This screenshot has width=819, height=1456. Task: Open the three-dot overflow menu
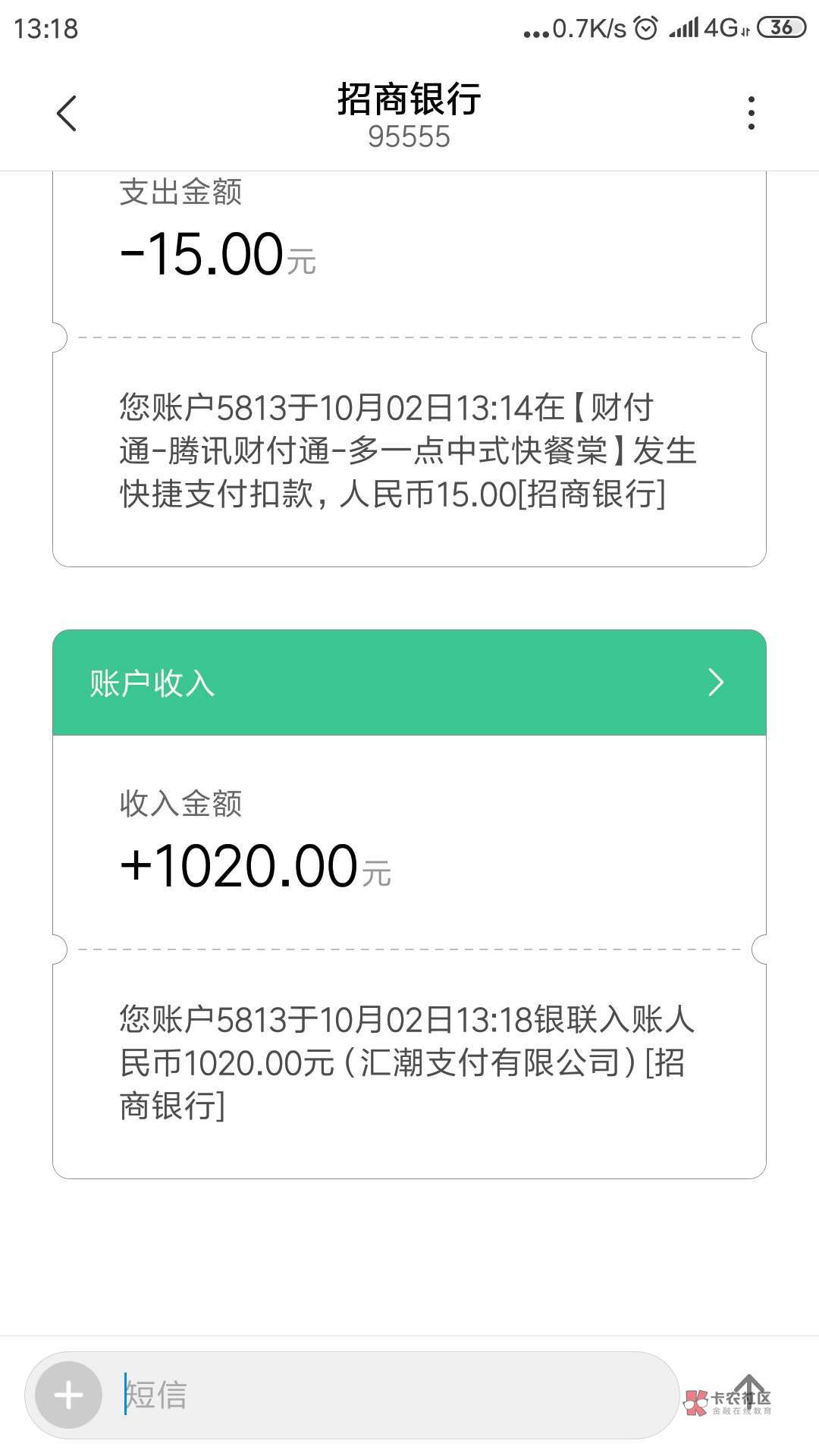[751, 114]
